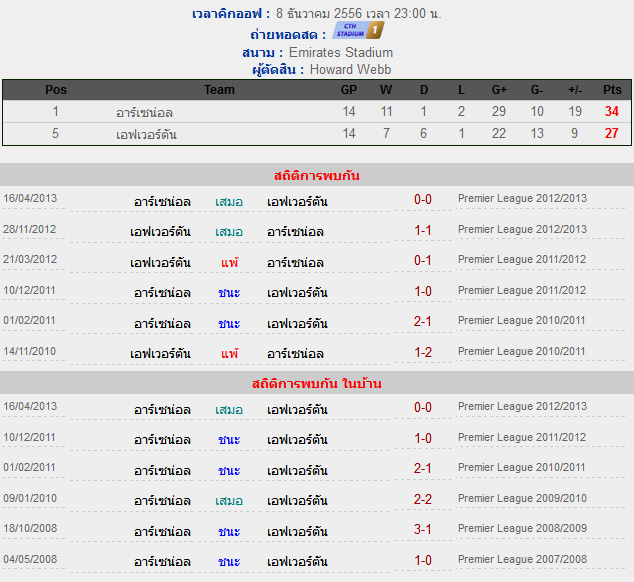The image size is (634, 582).
Task: Click the เสมอ result on 09/01/2010 row
Action: tap(229, 501)
